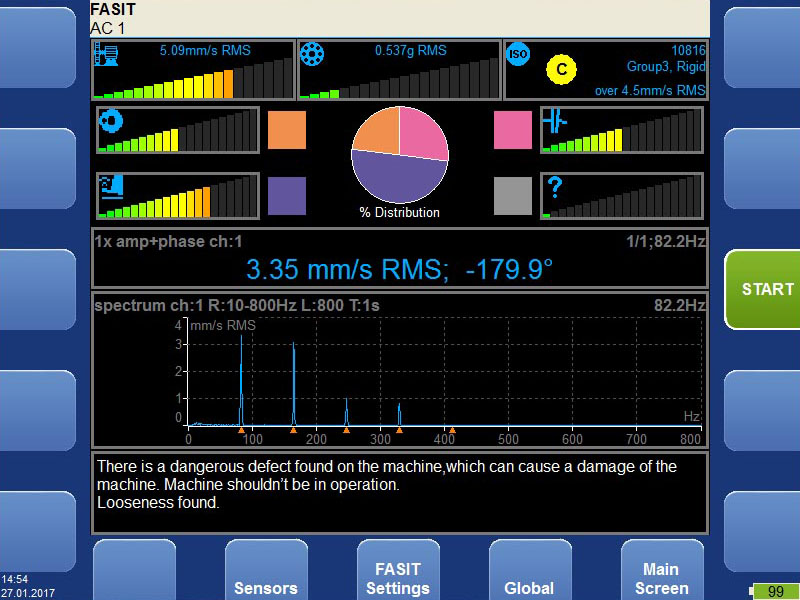Viewport: 800px width, 600px height.
Task: Click the "% Distribution" label
Action: point(399,212)
